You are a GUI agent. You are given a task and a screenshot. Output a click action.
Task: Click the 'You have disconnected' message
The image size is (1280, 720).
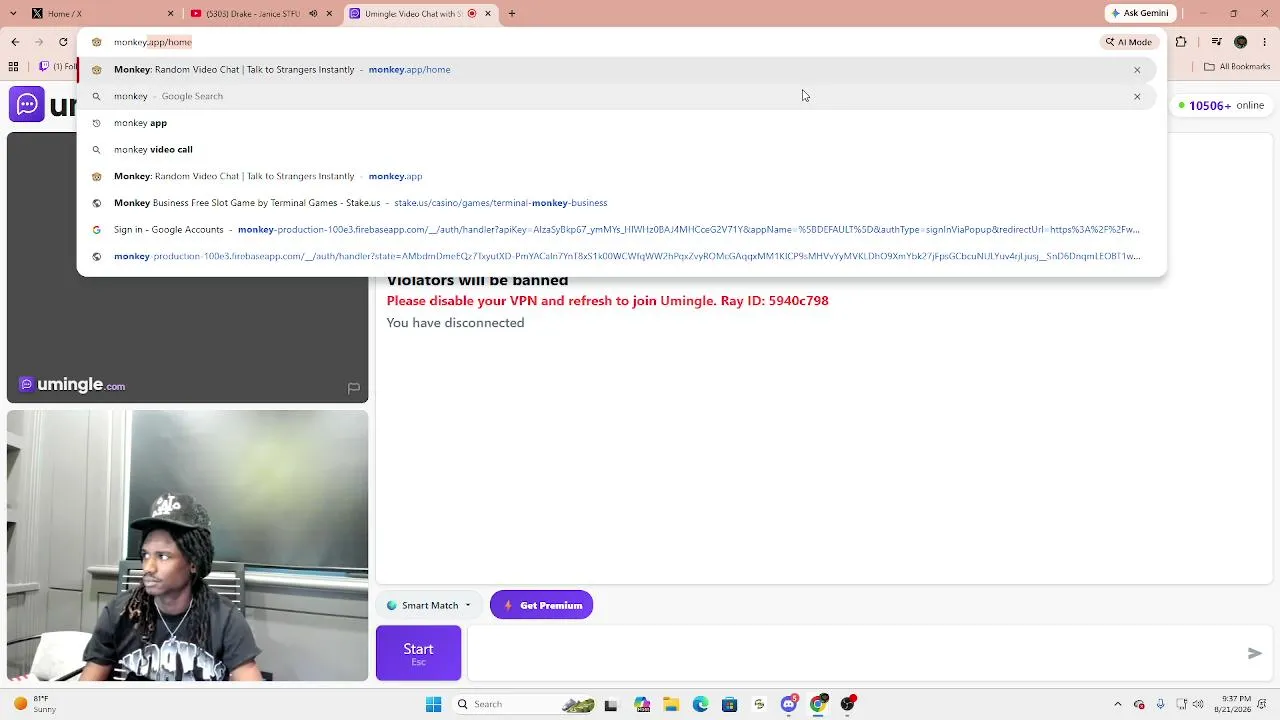(455, 323)
